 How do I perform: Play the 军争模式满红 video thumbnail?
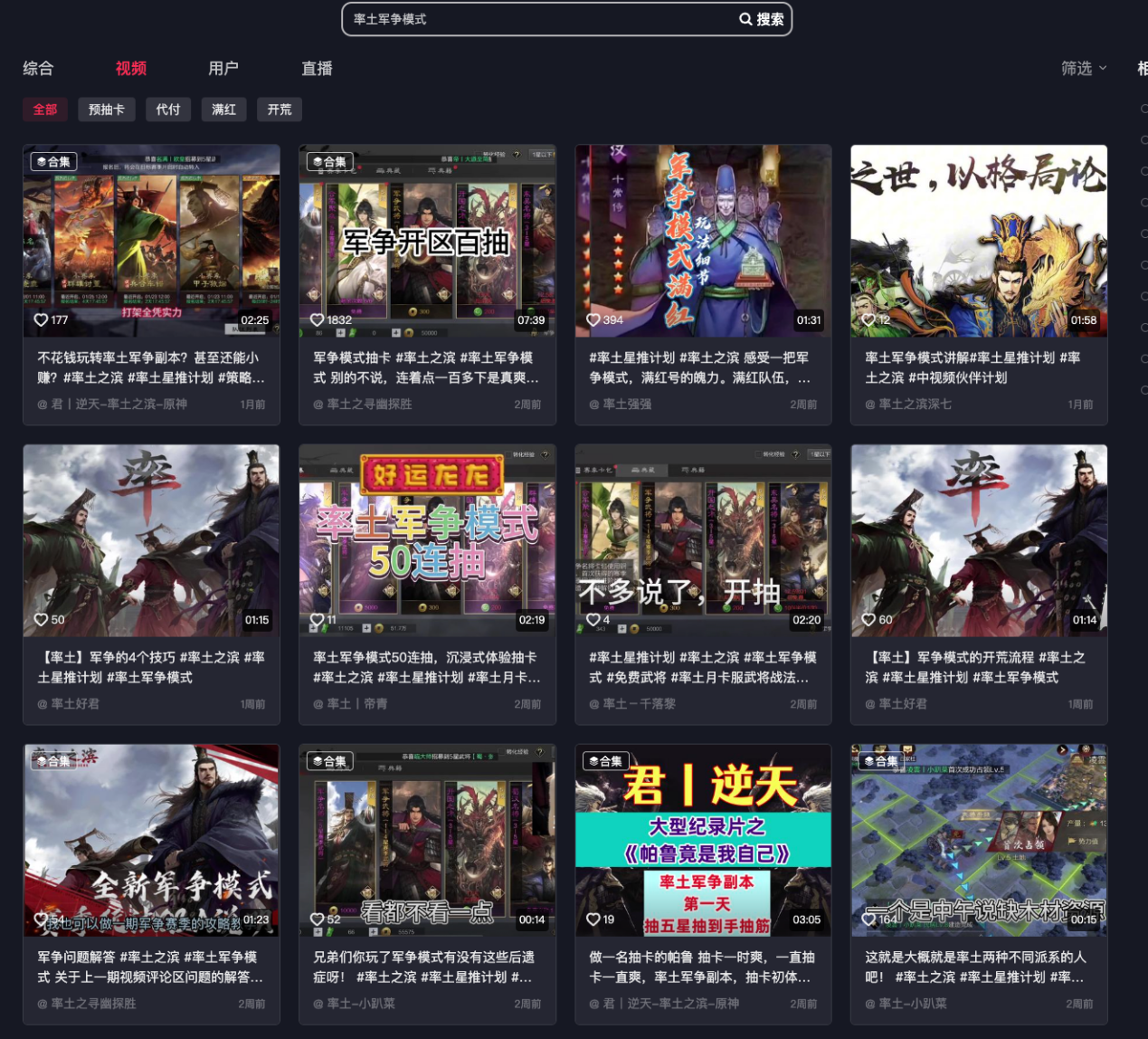[703, 241]
